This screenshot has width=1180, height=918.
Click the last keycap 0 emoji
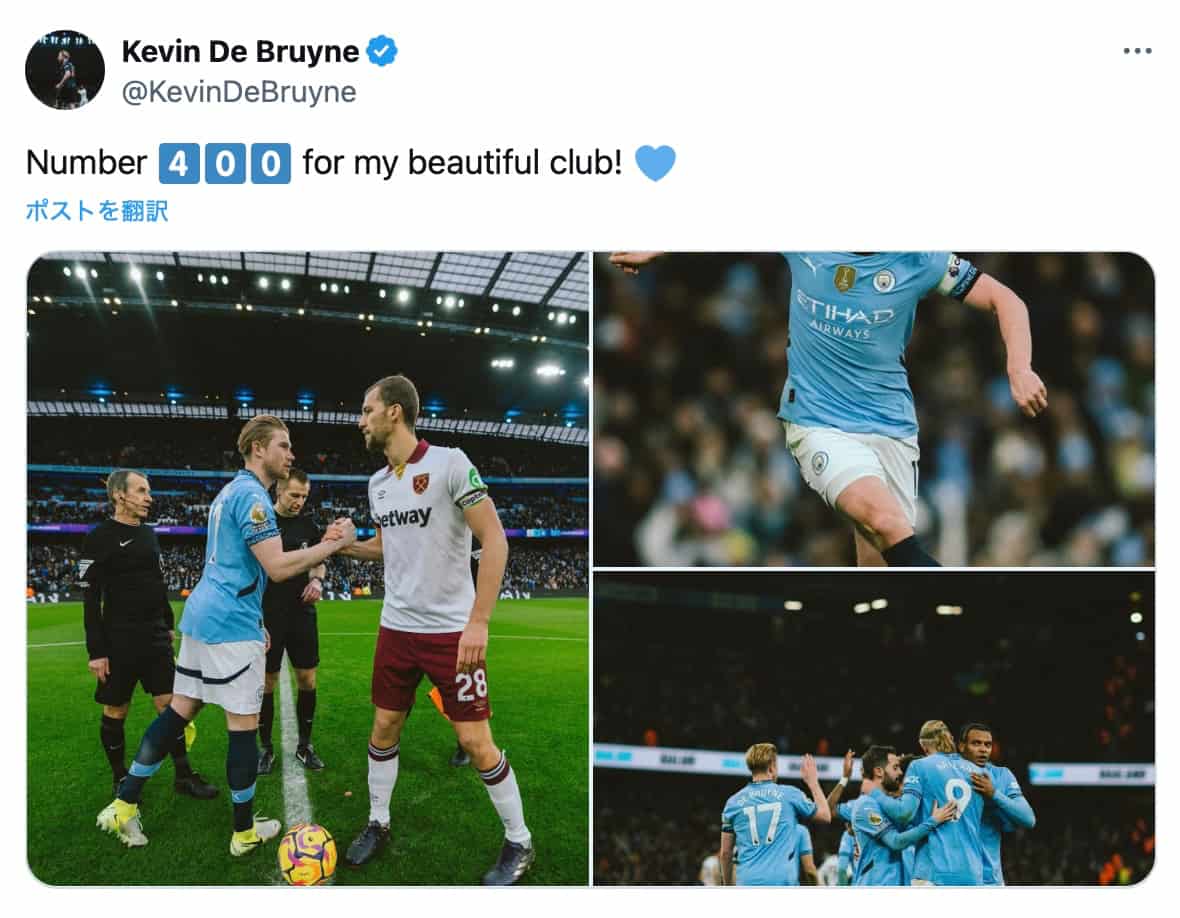271,163
